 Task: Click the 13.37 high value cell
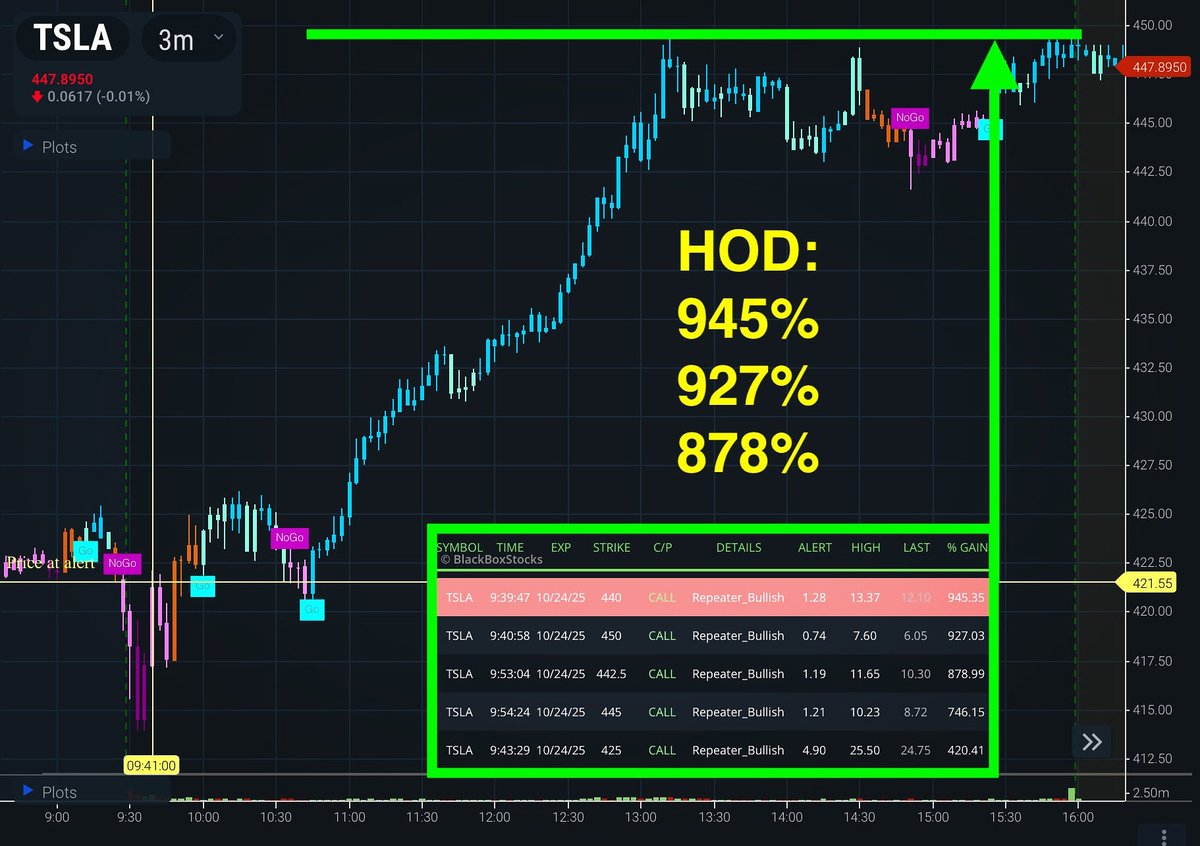(x=865, y=597)
